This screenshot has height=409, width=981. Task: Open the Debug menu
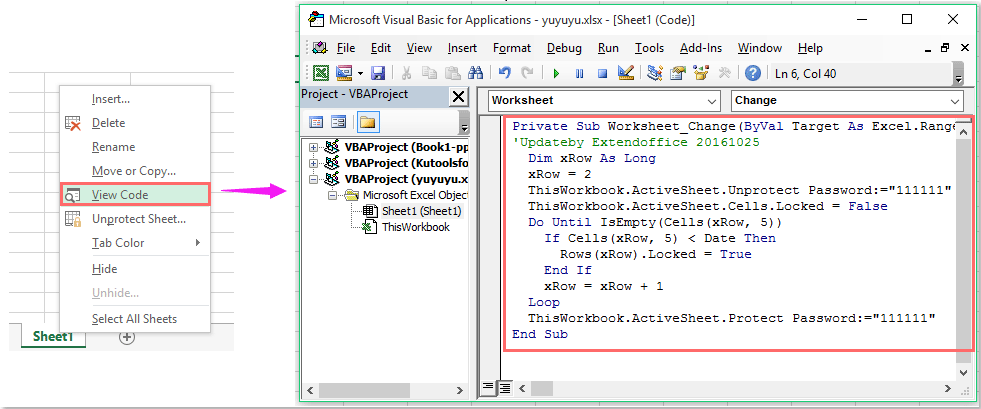(x=564, y=48)
